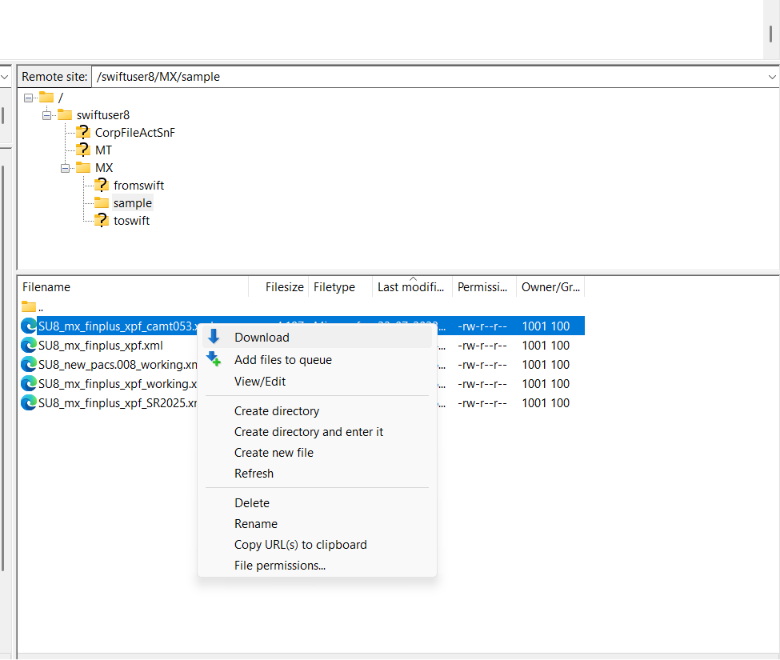Click Edge icon of SU8_mx_finplus_xpf_SR2025 file

point(29,403)
